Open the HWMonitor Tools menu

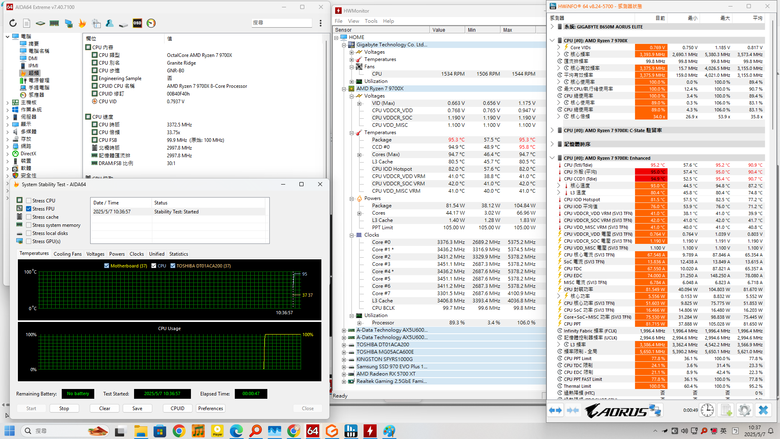(x=371, y=21)
